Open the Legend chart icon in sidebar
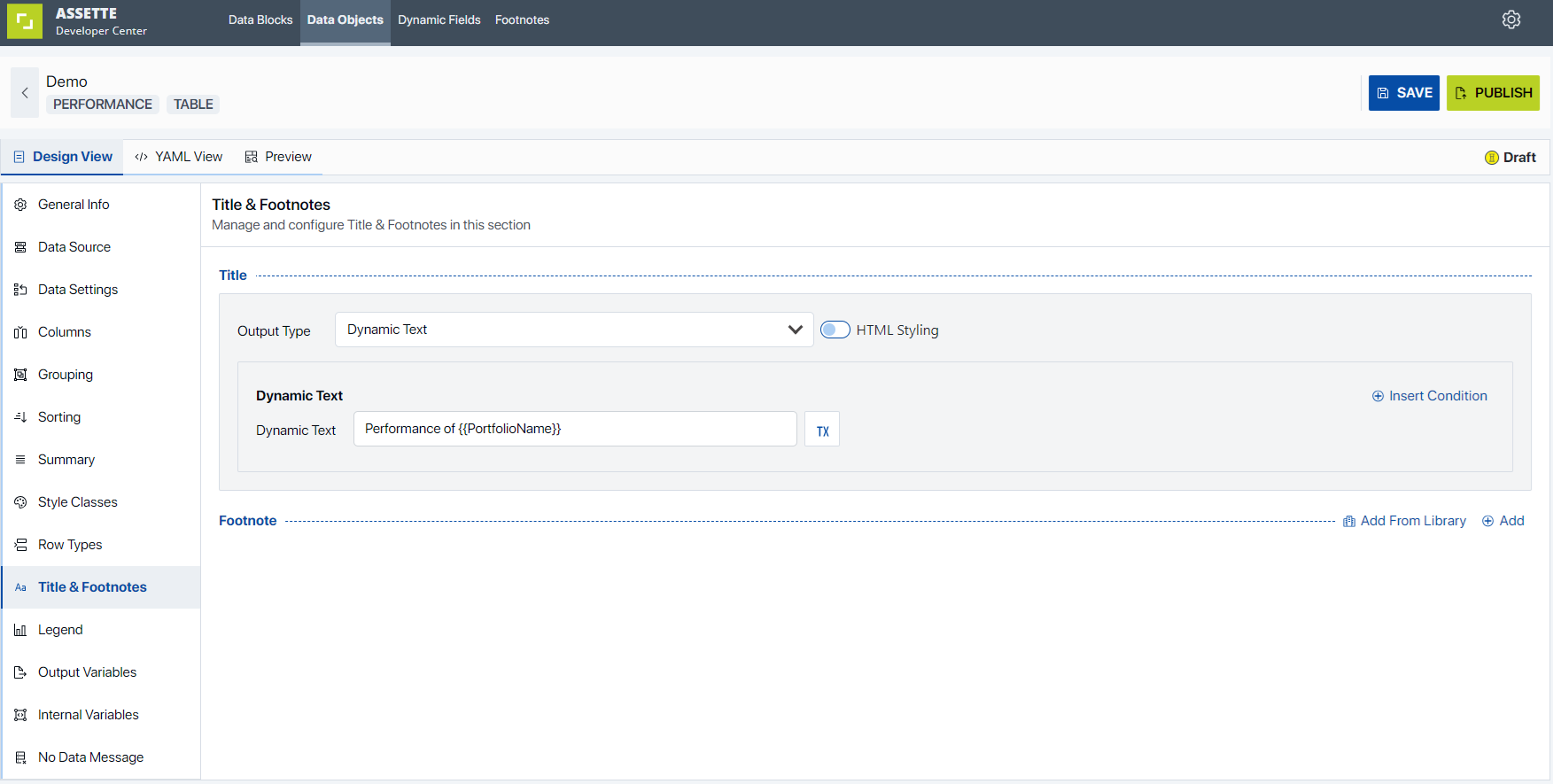 tap(20, 630)
